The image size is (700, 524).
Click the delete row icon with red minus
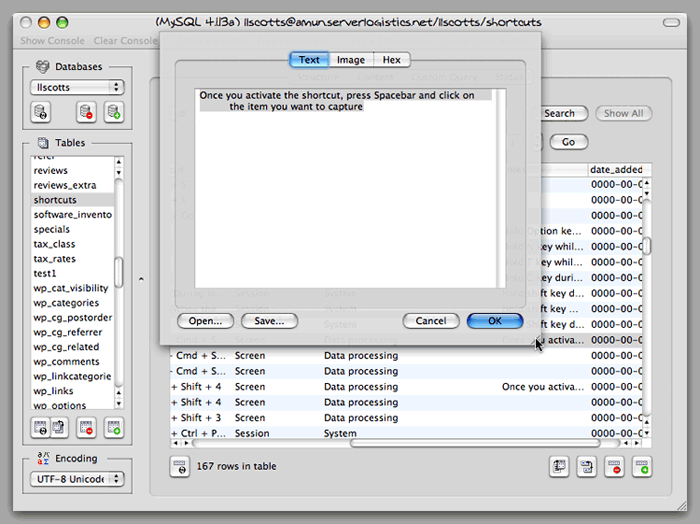(614, 467)
